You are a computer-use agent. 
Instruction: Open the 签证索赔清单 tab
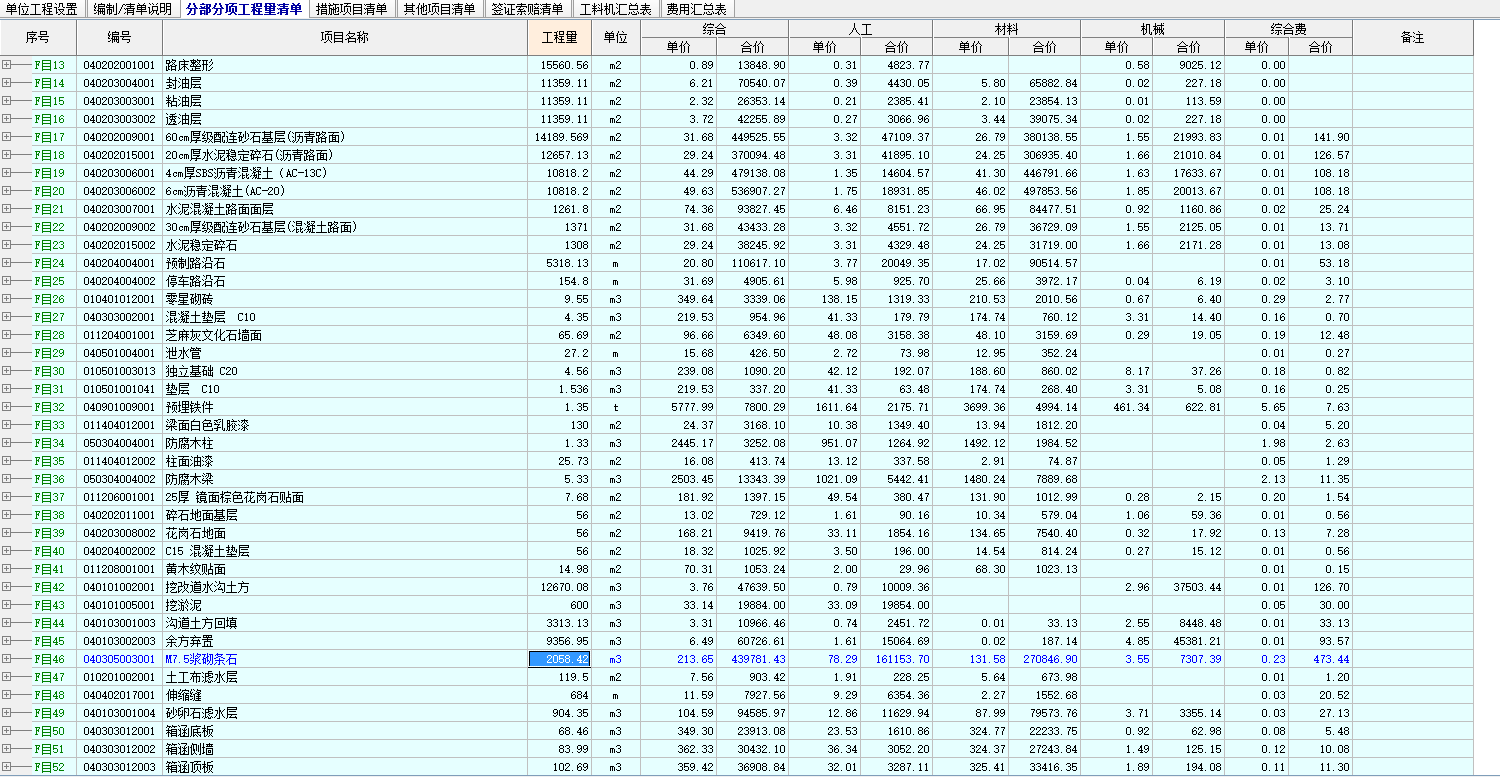(x=527, y=10)
